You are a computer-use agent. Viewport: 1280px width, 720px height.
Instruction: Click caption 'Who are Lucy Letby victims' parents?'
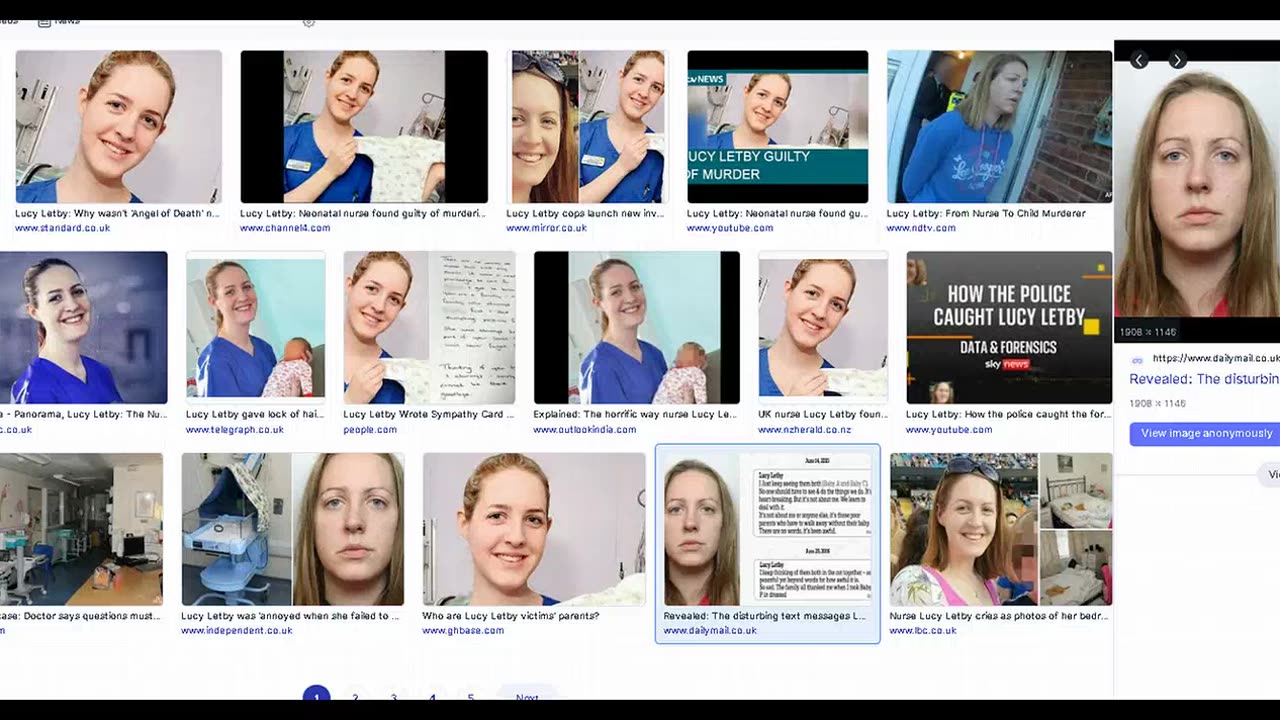click(x=511, y=617)
